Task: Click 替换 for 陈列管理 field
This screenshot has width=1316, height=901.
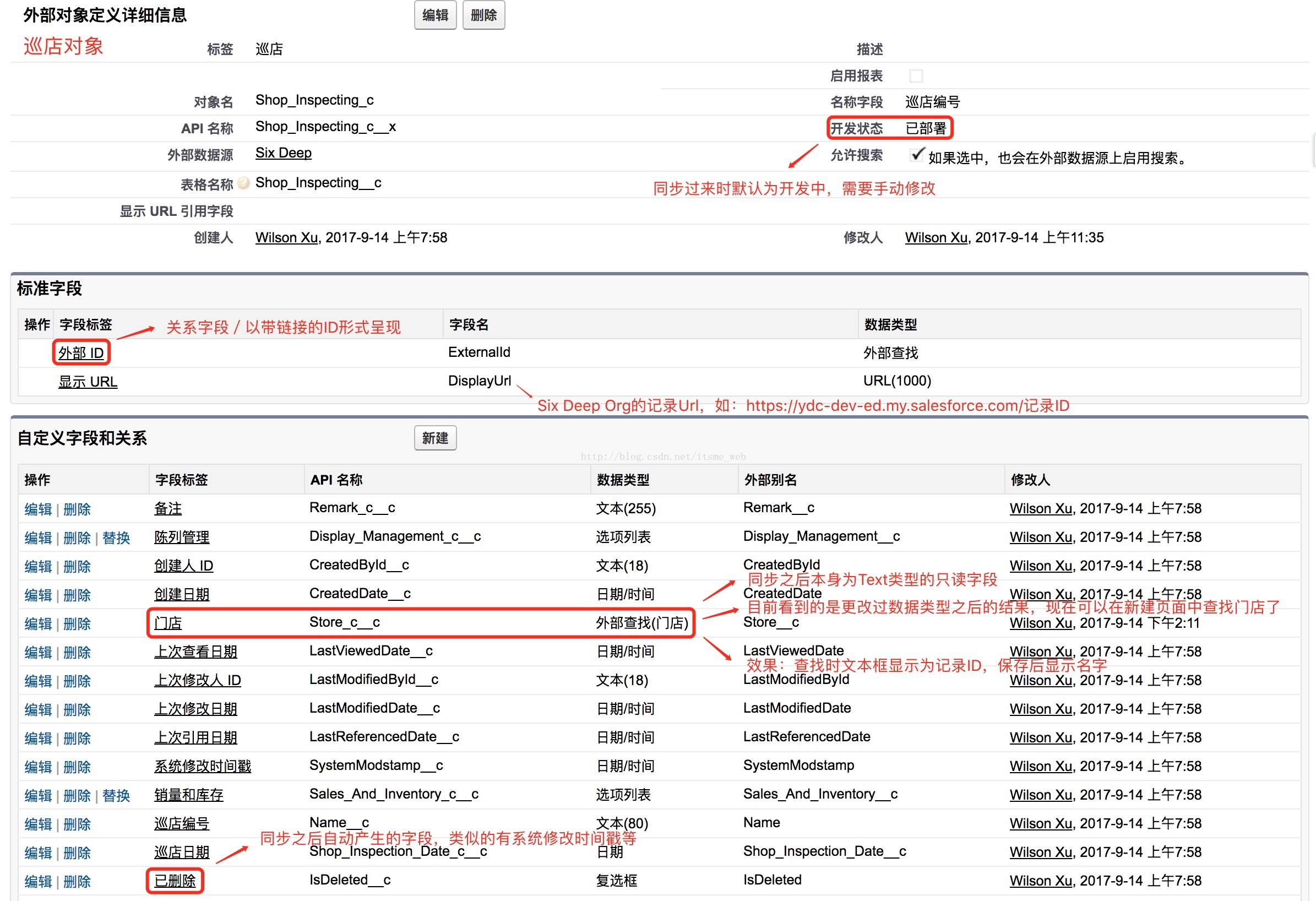Action: (x=116, y=538)
